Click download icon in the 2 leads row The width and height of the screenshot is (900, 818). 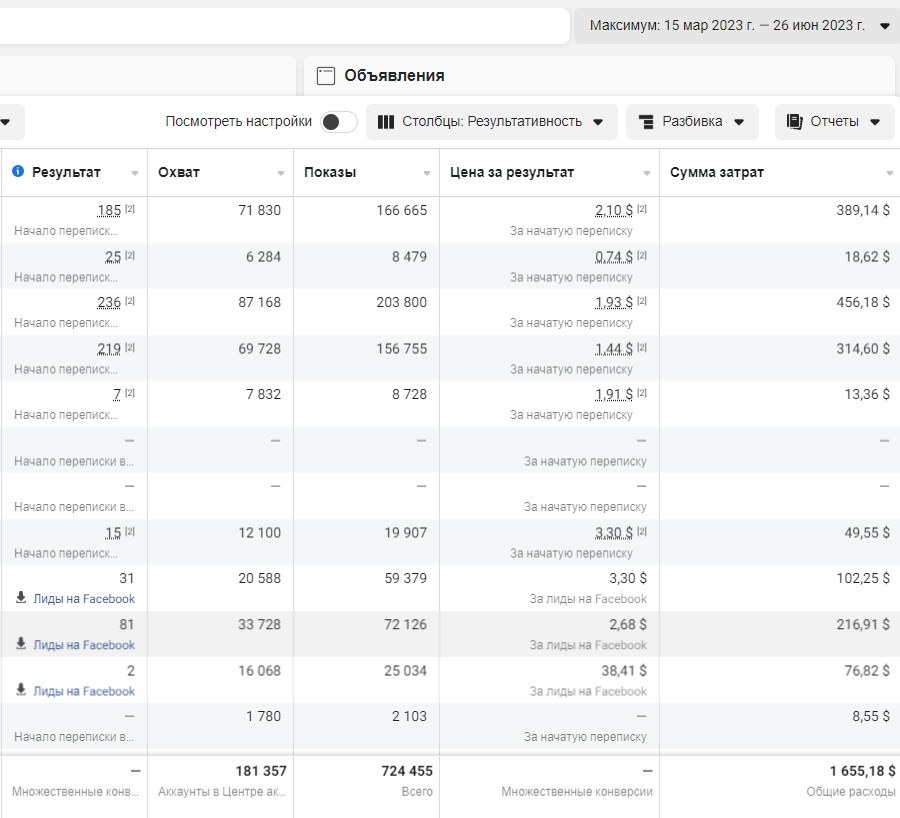click(x=21, y=690)
